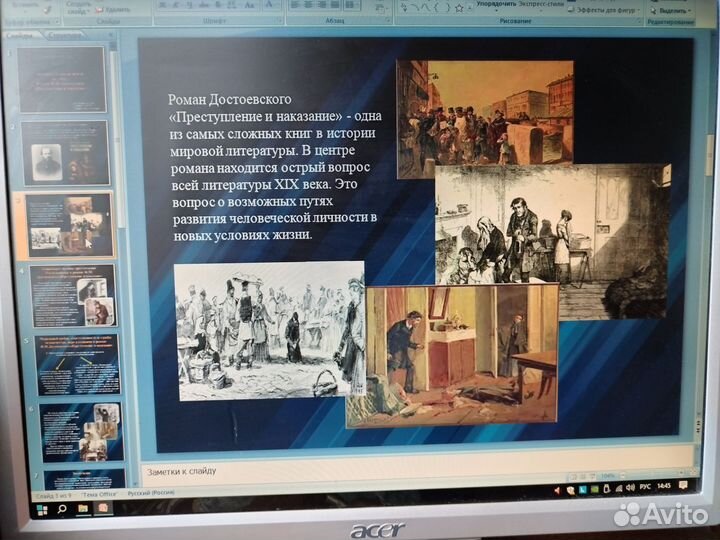Click the star shape in the shapes gallery
This screenshot has width=720, height=540.
[459, 7]
